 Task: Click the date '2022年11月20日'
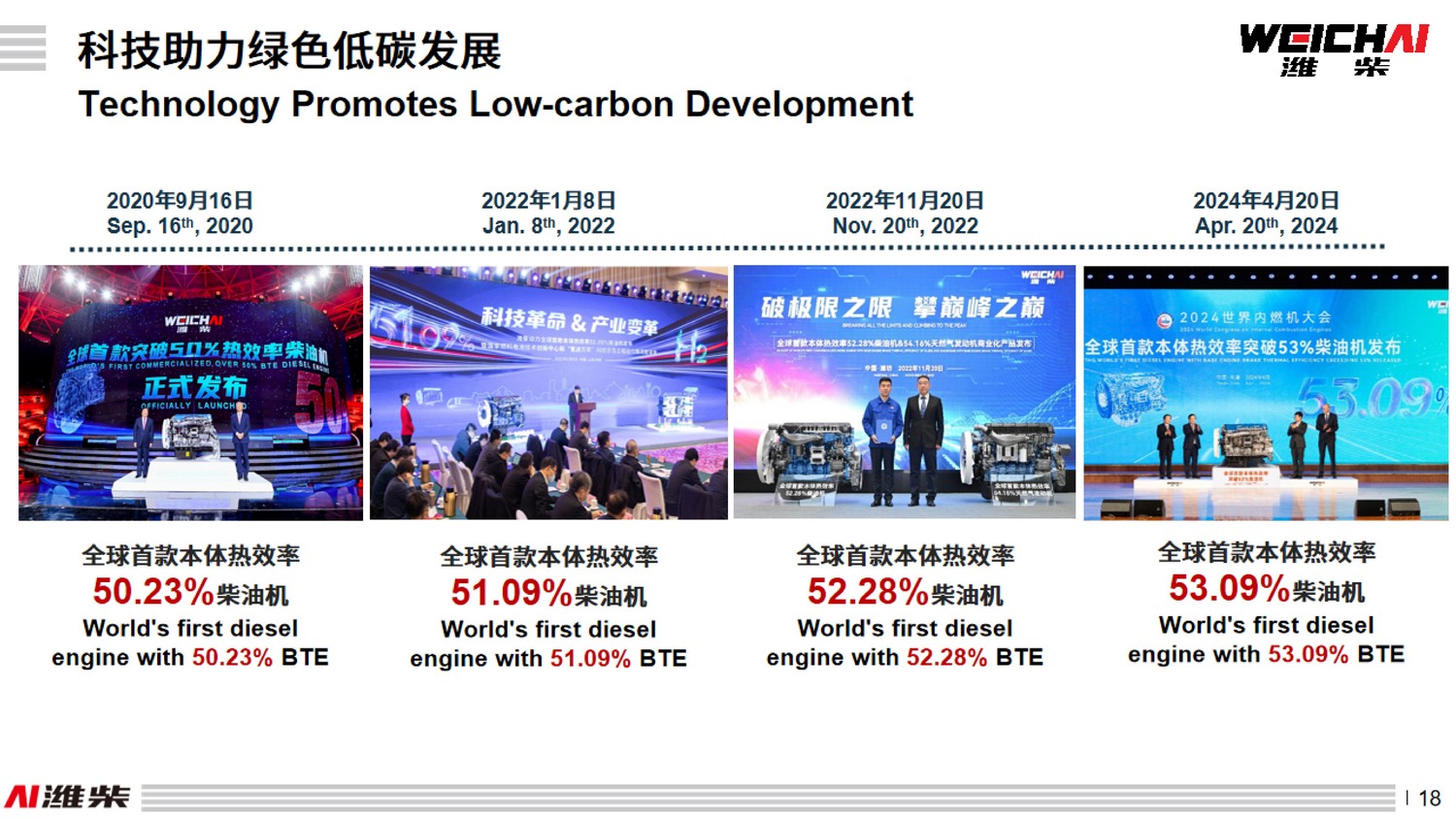coord(905,200)
